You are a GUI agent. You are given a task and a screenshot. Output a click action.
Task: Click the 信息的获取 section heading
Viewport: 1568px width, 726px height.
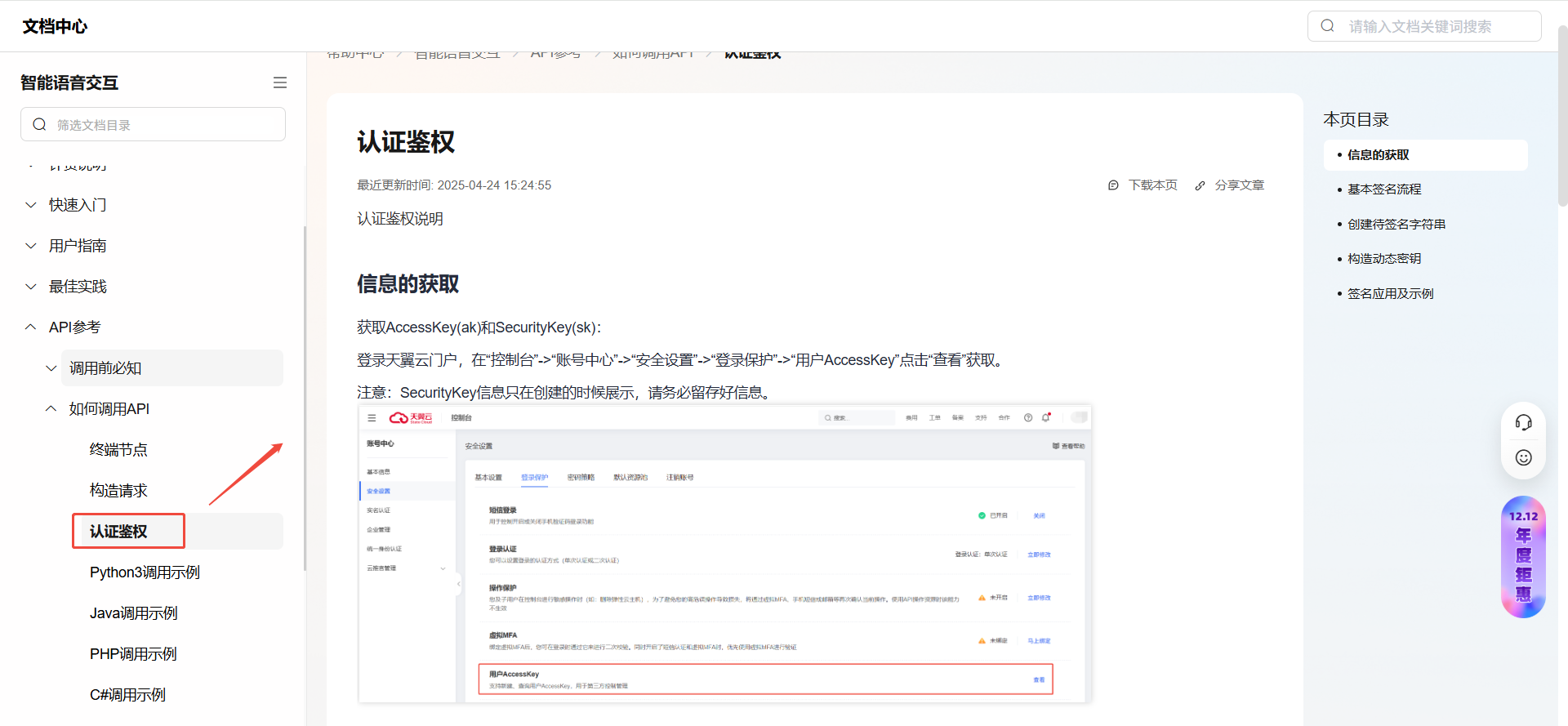(408, 284)
